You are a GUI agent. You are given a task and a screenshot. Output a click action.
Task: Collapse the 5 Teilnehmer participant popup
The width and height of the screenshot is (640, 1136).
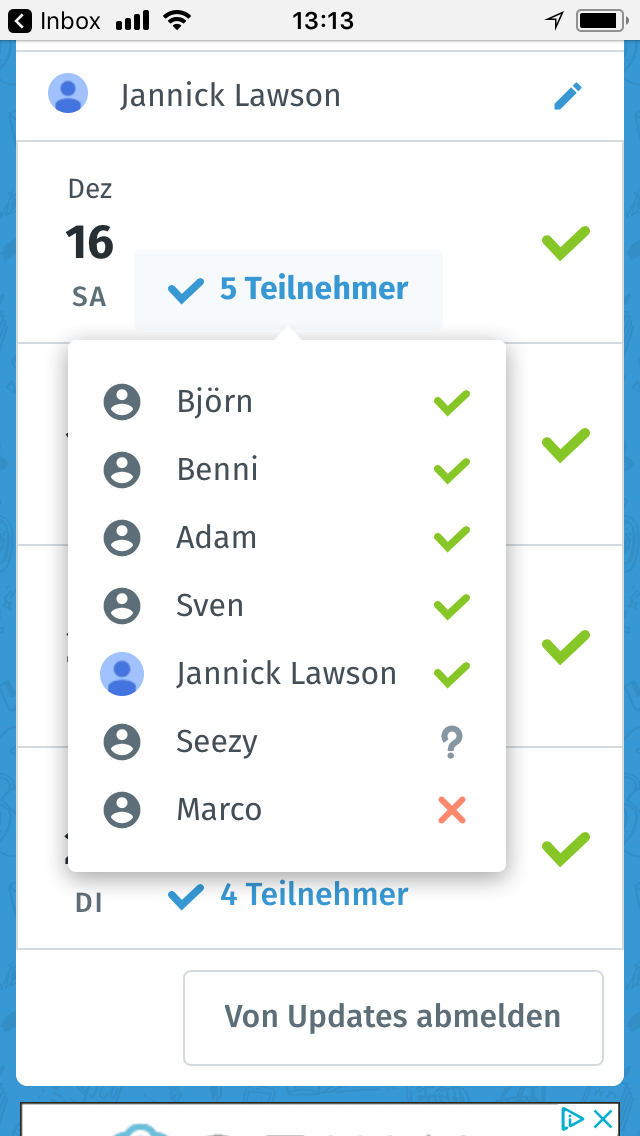[288, 289]
